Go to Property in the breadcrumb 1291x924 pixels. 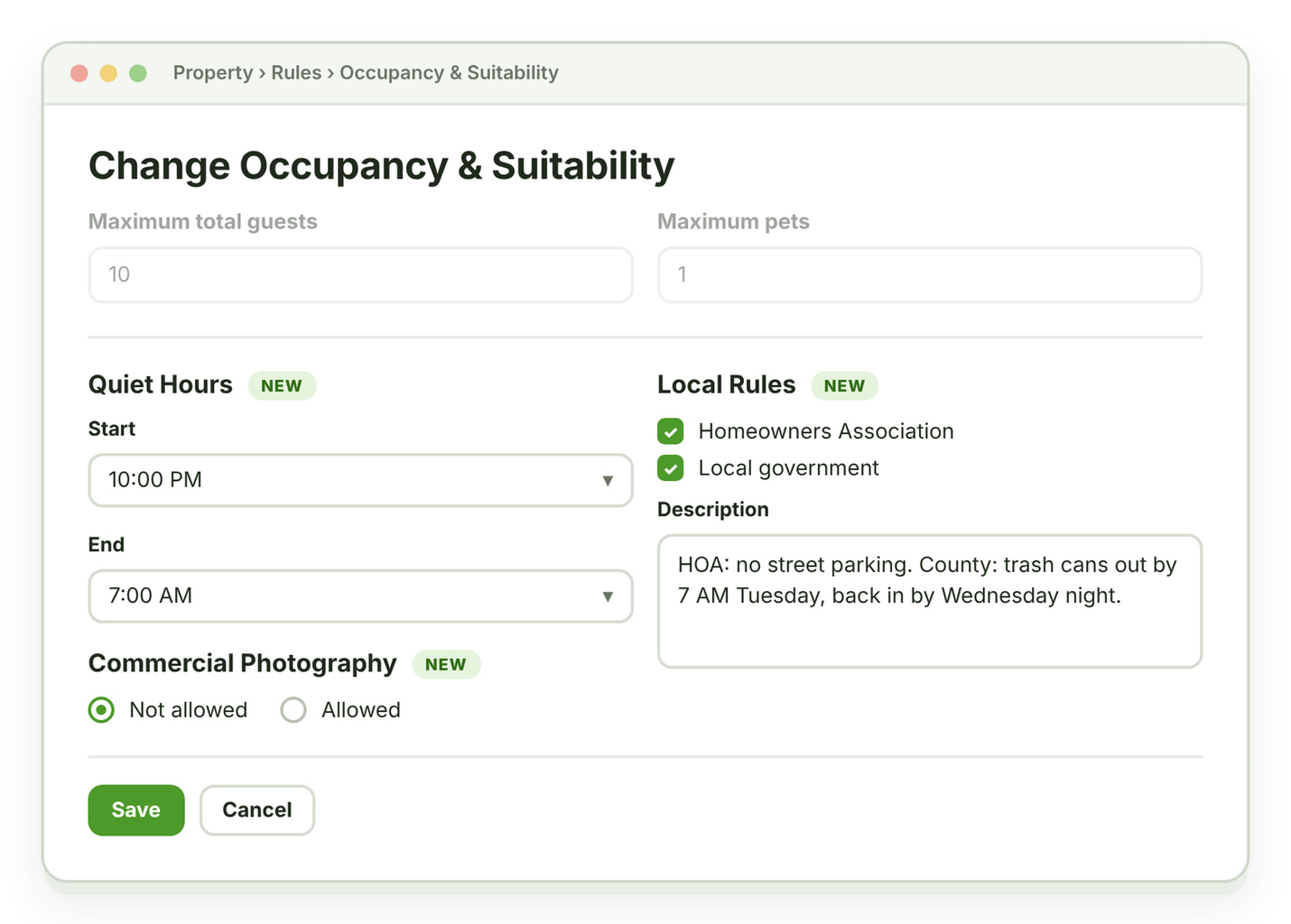pos(213,73)
